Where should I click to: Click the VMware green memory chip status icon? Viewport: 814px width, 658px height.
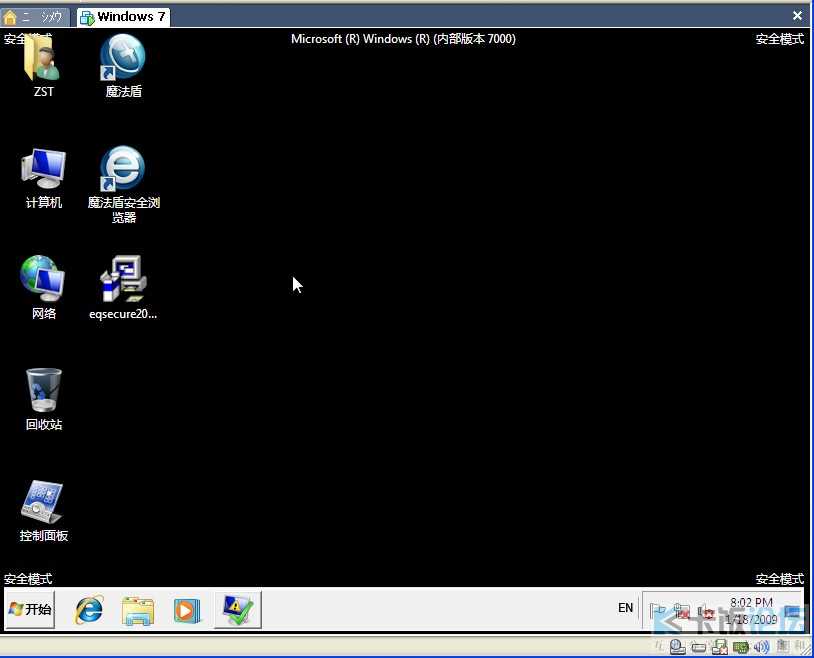pyautogui.click(x=740, y=648)
